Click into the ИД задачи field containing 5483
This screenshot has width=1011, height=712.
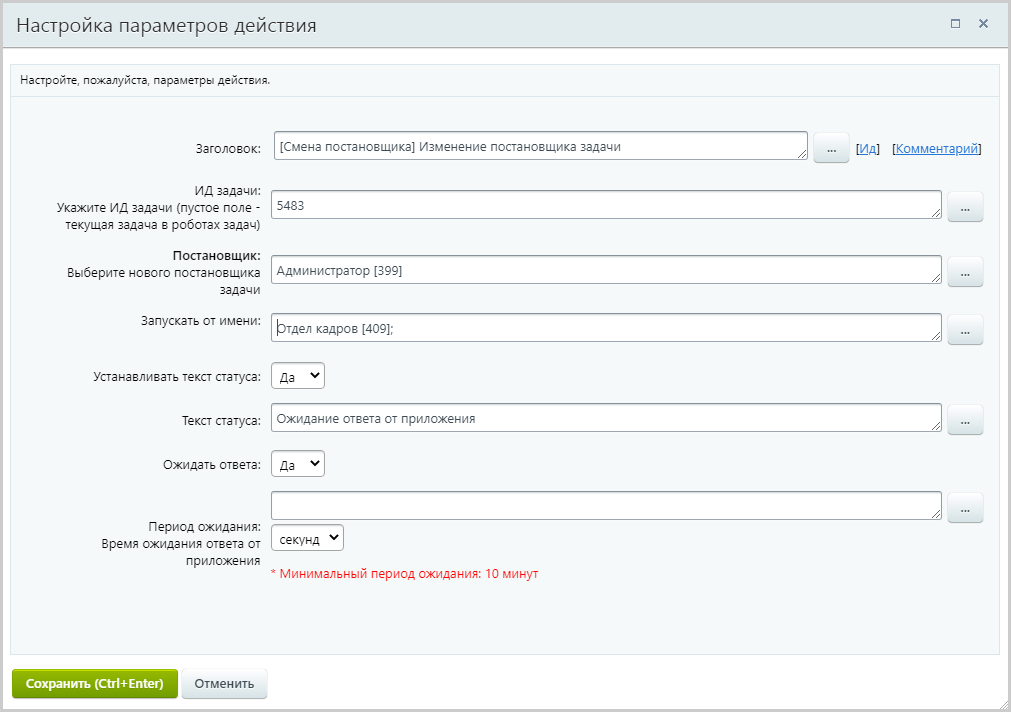coord(605,205)
